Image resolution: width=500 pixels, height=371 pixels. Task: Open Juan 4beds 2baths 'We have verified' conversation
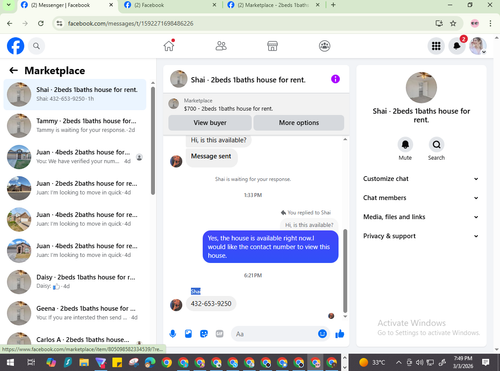75,157
